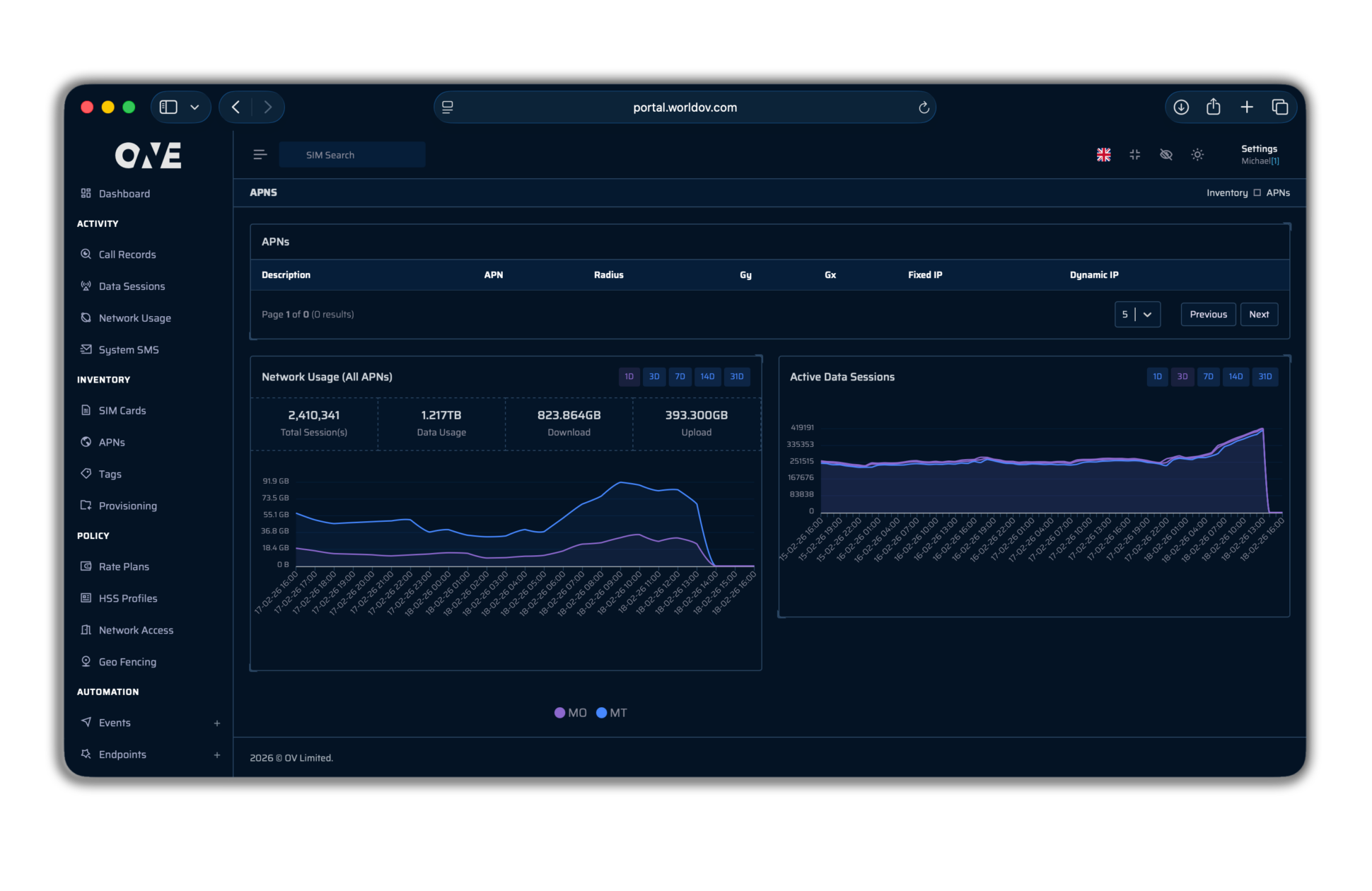Go to SIM Cards in sidebar
Image resolution: width=1372 pixels, height=891 pixels.
[122, 411]
